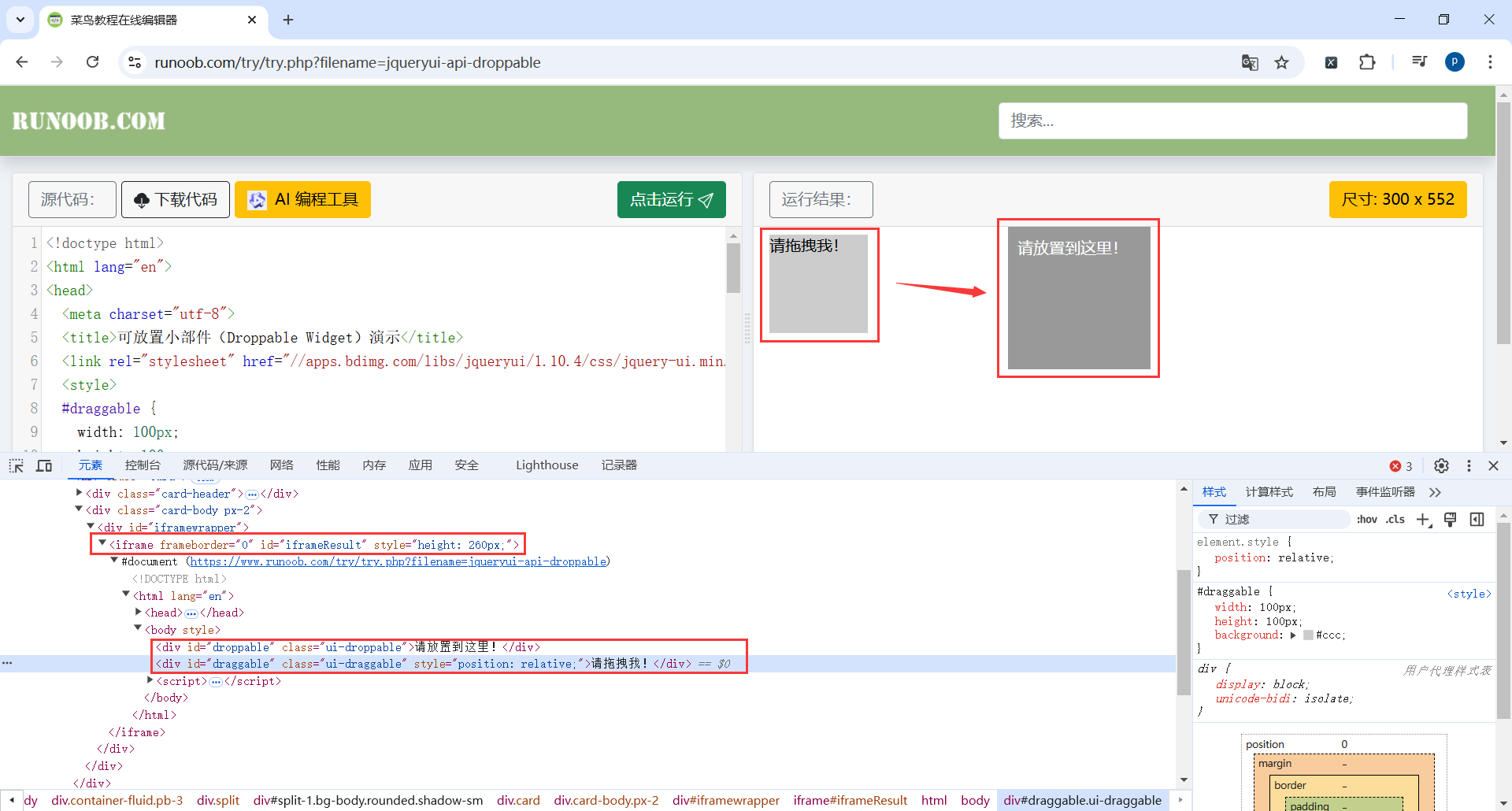1512x811 pixels.
Task: Select the droppable div DOM row
Action: coord(587,646)
